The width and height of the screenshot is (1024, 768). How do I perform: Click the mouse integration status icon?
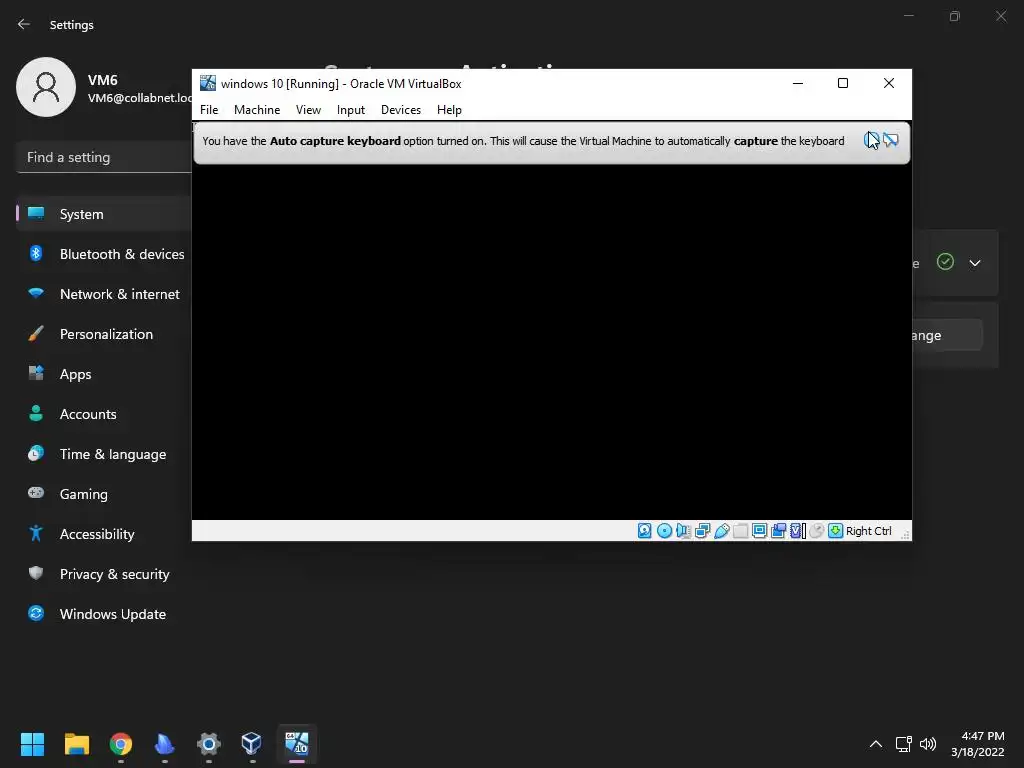(x=816, y=531)
